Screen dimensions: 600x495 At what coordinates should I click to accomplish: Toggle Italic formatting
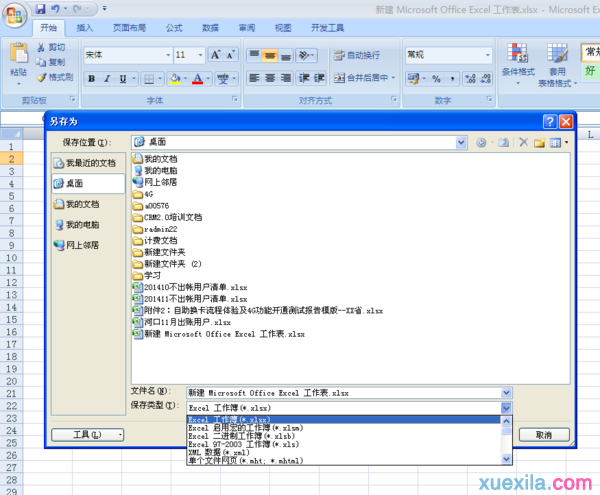[x=107, y=79]
